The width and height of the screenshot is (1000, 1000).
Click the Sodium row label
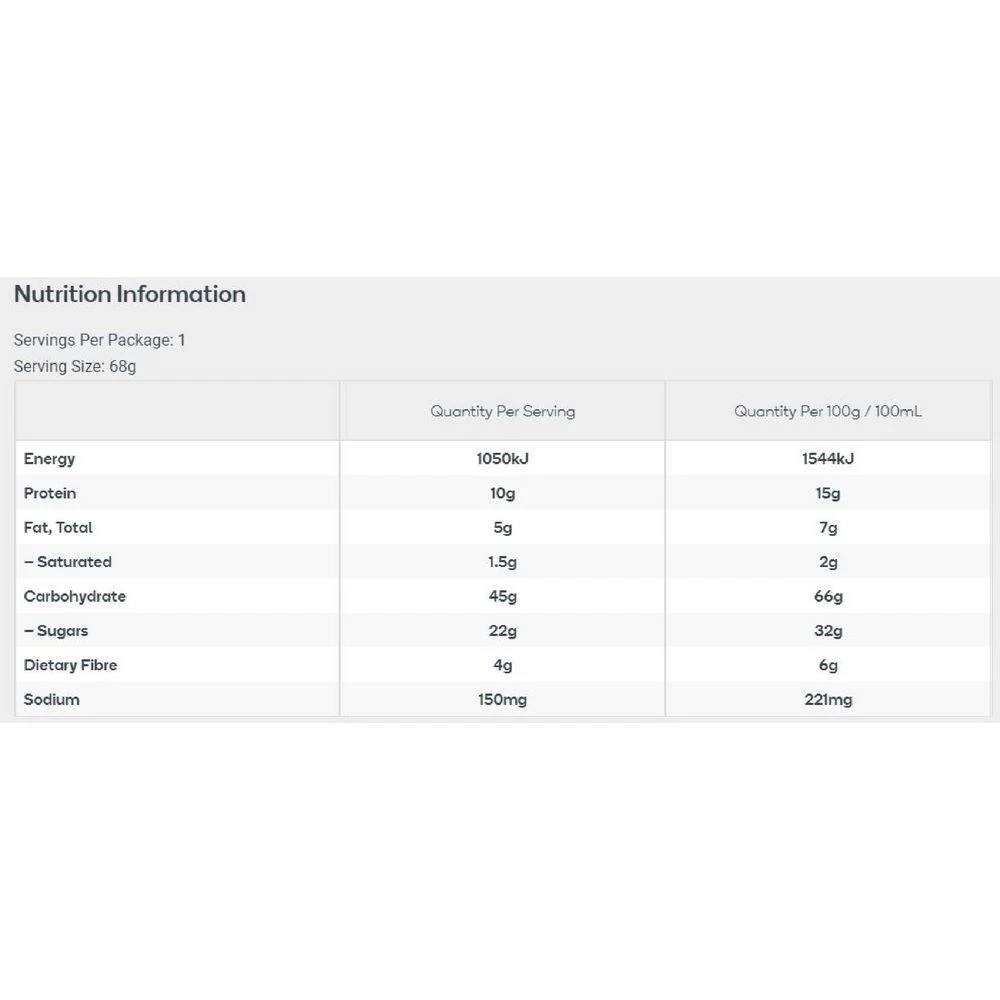point(52,699)
